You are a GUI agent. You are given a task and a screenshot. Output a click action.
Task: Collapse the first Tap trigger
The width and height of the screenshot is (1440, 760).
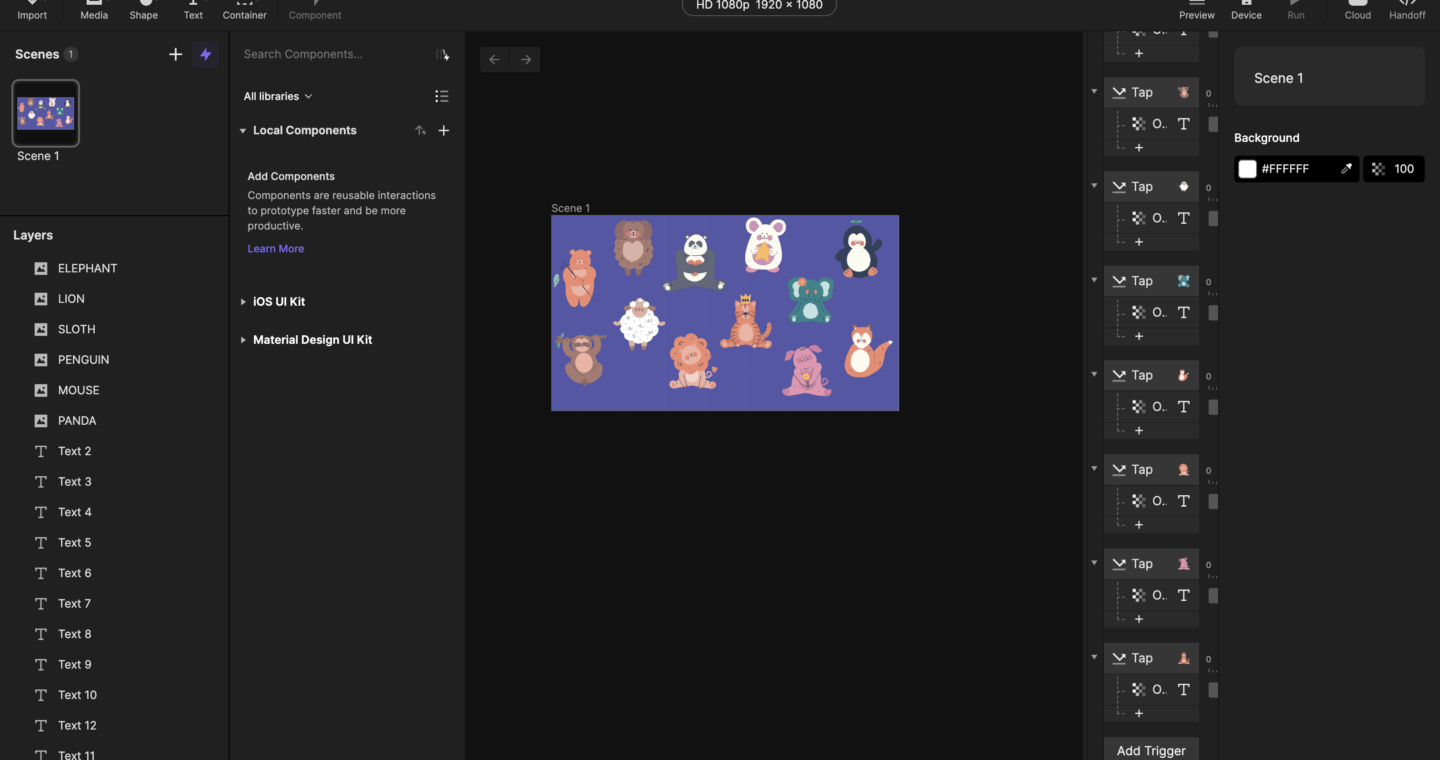(x=1094, y=92)
